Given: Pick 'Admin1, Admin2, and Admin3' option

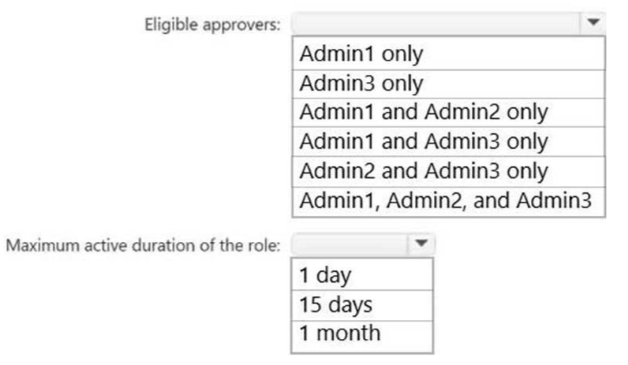Looking at the screenshot, I should [x=449, y=201].
